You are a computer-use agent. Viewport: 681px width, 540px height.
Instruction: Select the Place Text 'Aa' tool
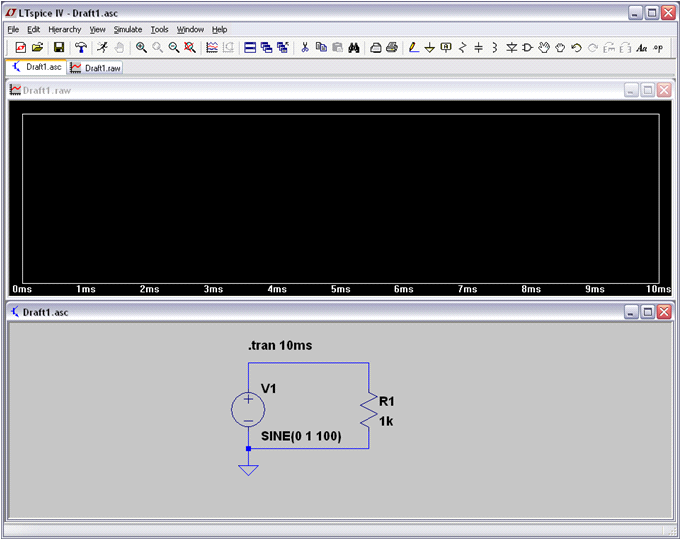642,48
